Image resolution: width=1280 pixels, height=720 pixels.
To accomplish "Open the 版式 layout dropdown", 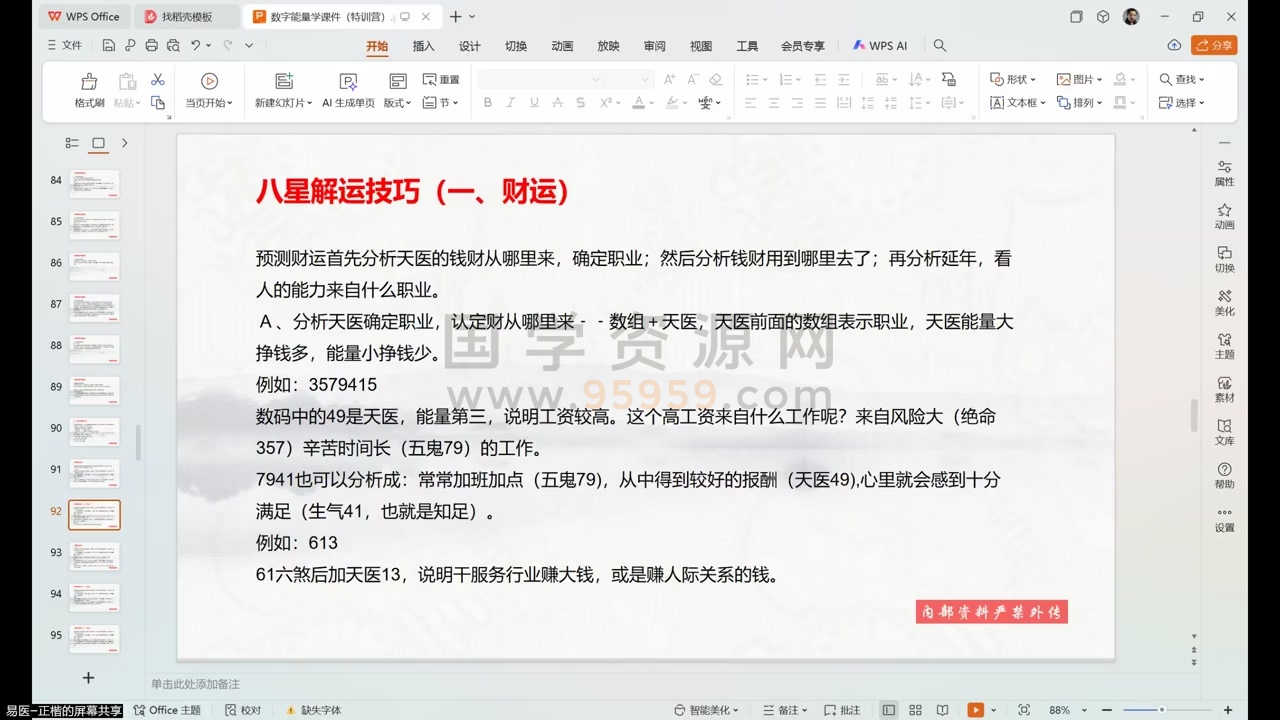I will coord(397,103).
